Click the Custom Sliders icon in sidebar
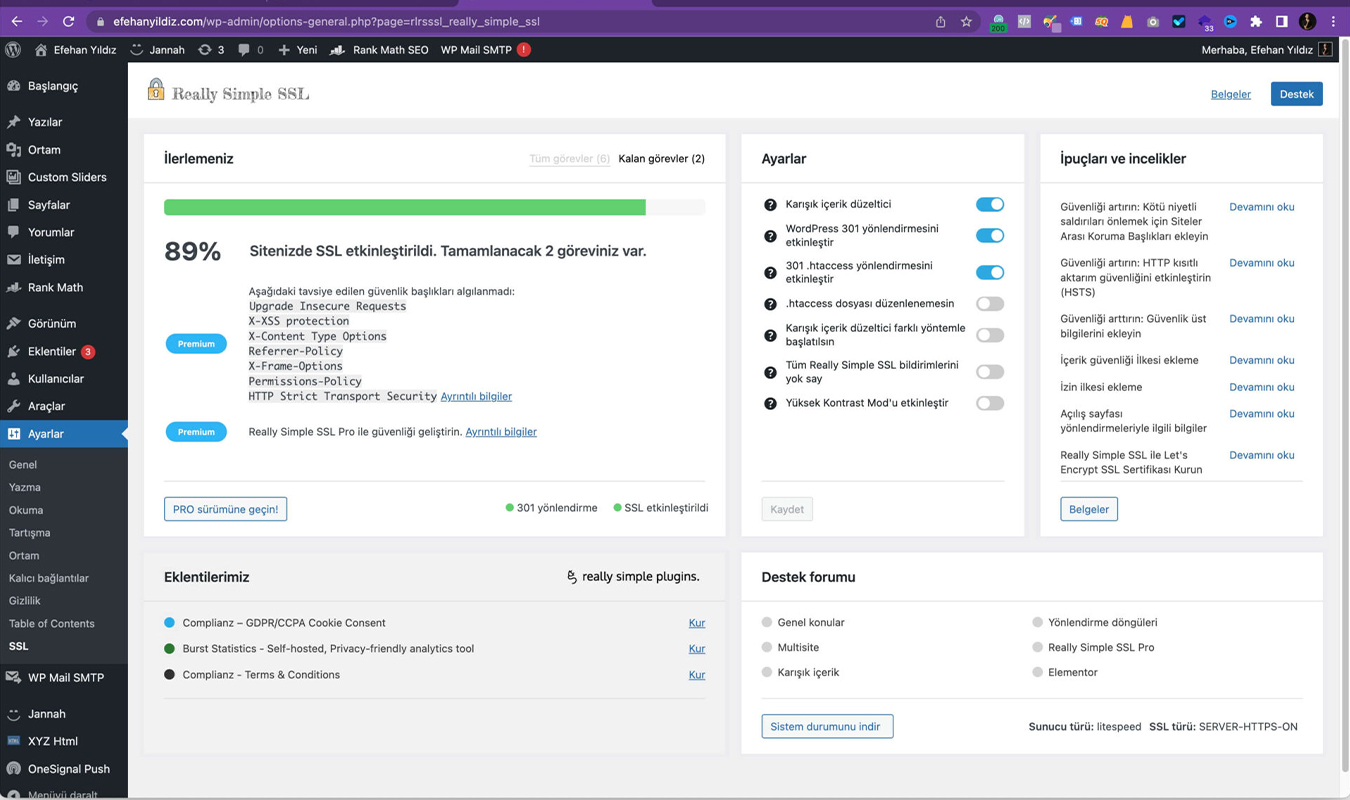Screen dimensions: 1350x800 pos(14,177)
